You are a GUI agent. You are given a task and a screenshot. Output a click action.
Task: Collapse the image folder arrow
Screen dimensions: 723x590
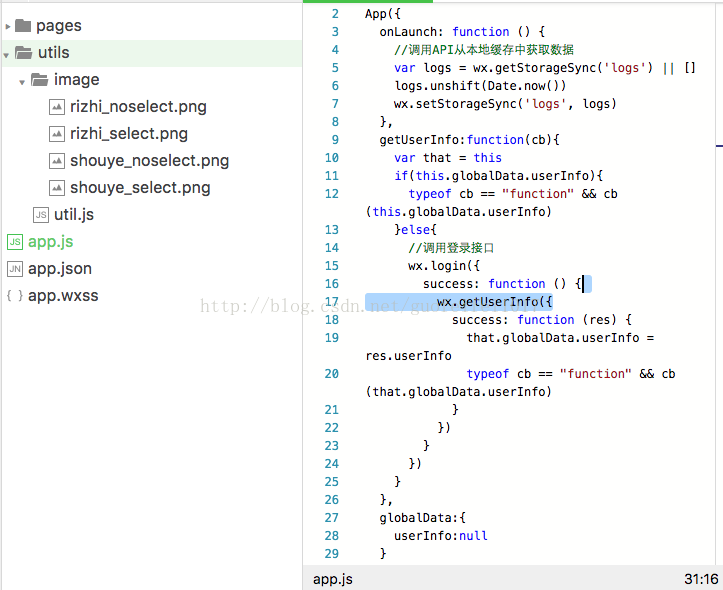point(22,80)
